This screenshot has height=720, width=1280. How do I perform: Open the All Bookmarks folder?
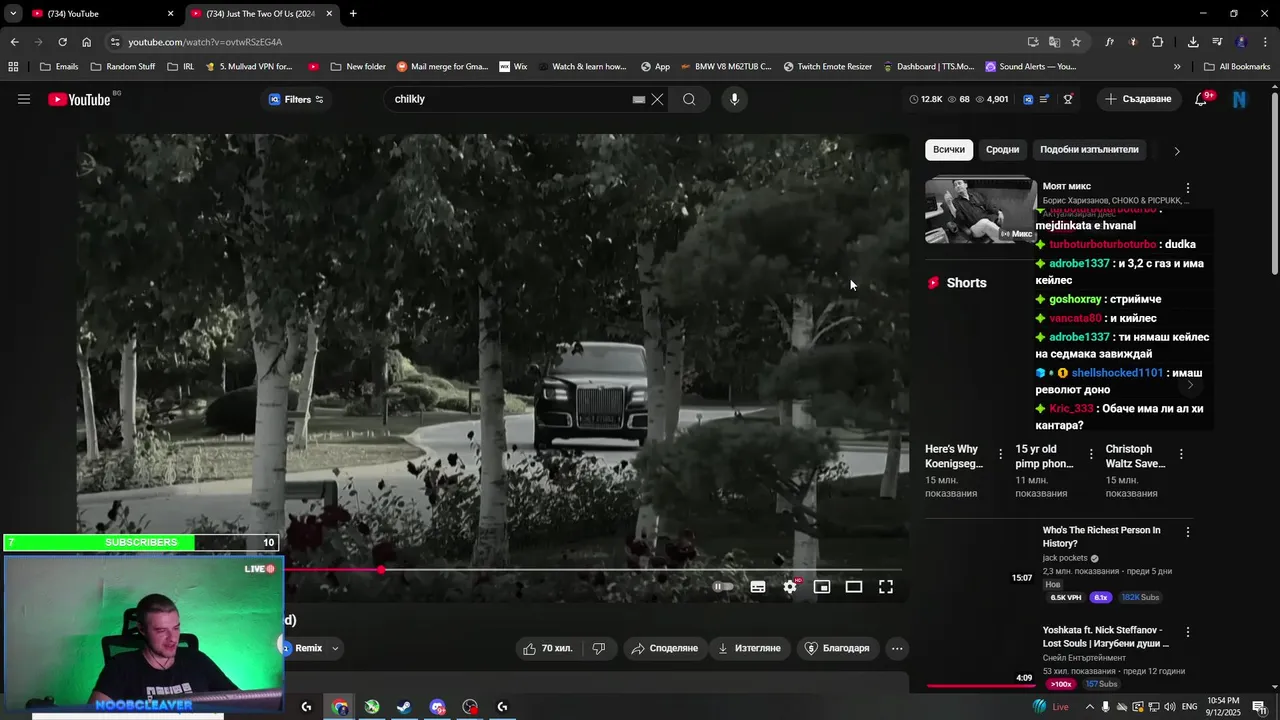click(1237, 67)
